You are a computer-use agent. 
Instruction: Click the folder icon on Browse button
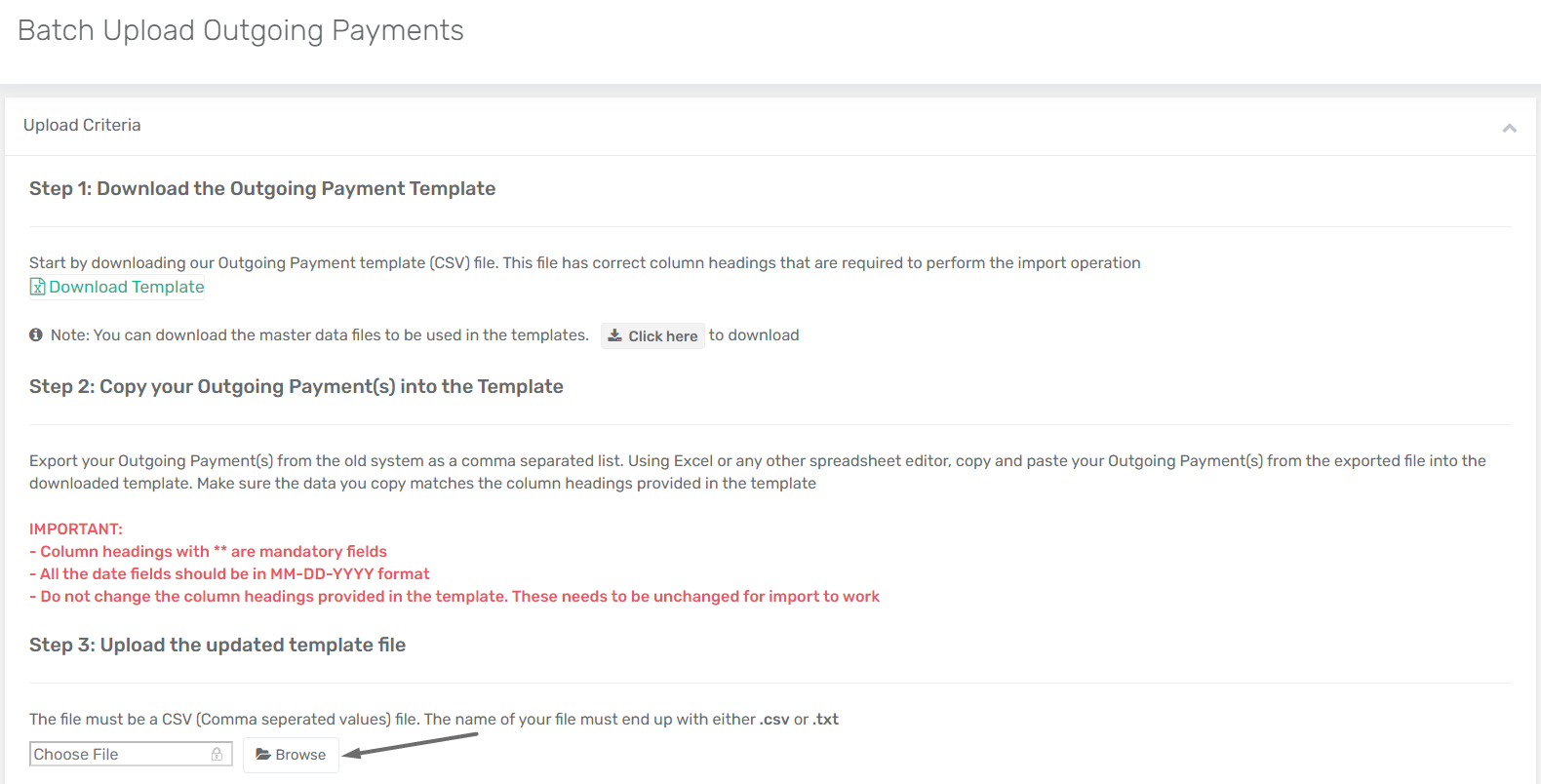point(263,754)
